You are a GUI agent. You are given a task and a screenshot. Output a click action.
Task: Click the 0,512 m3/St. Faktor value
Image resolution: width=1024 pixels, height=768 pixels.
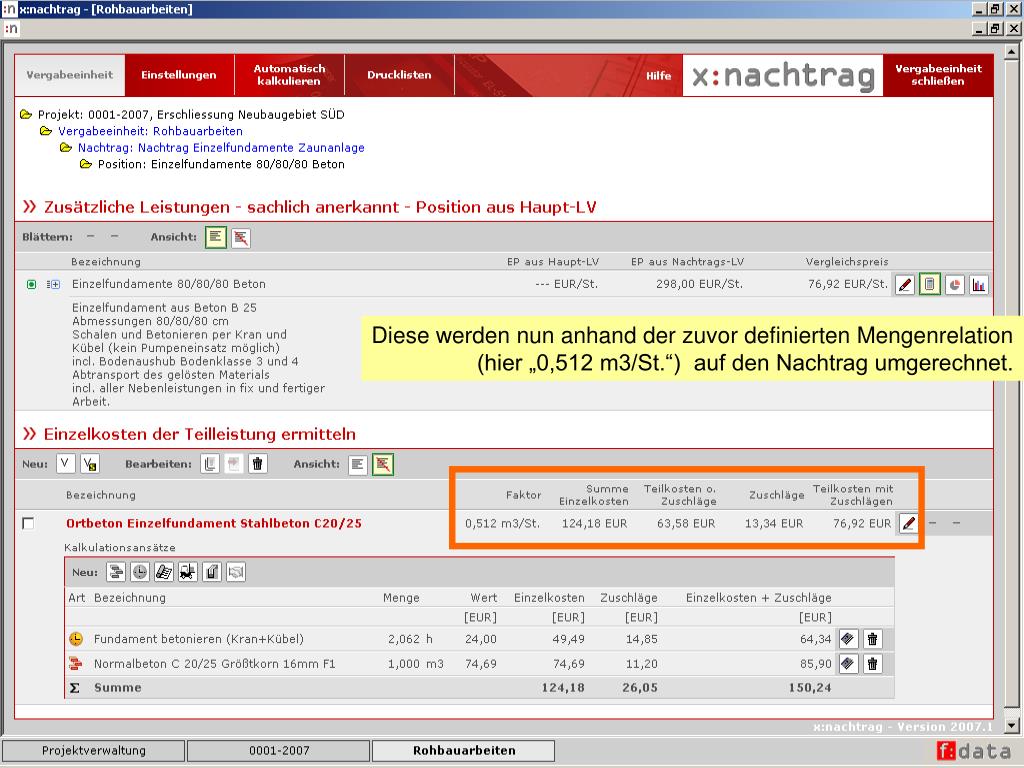(x=502, y=524)
